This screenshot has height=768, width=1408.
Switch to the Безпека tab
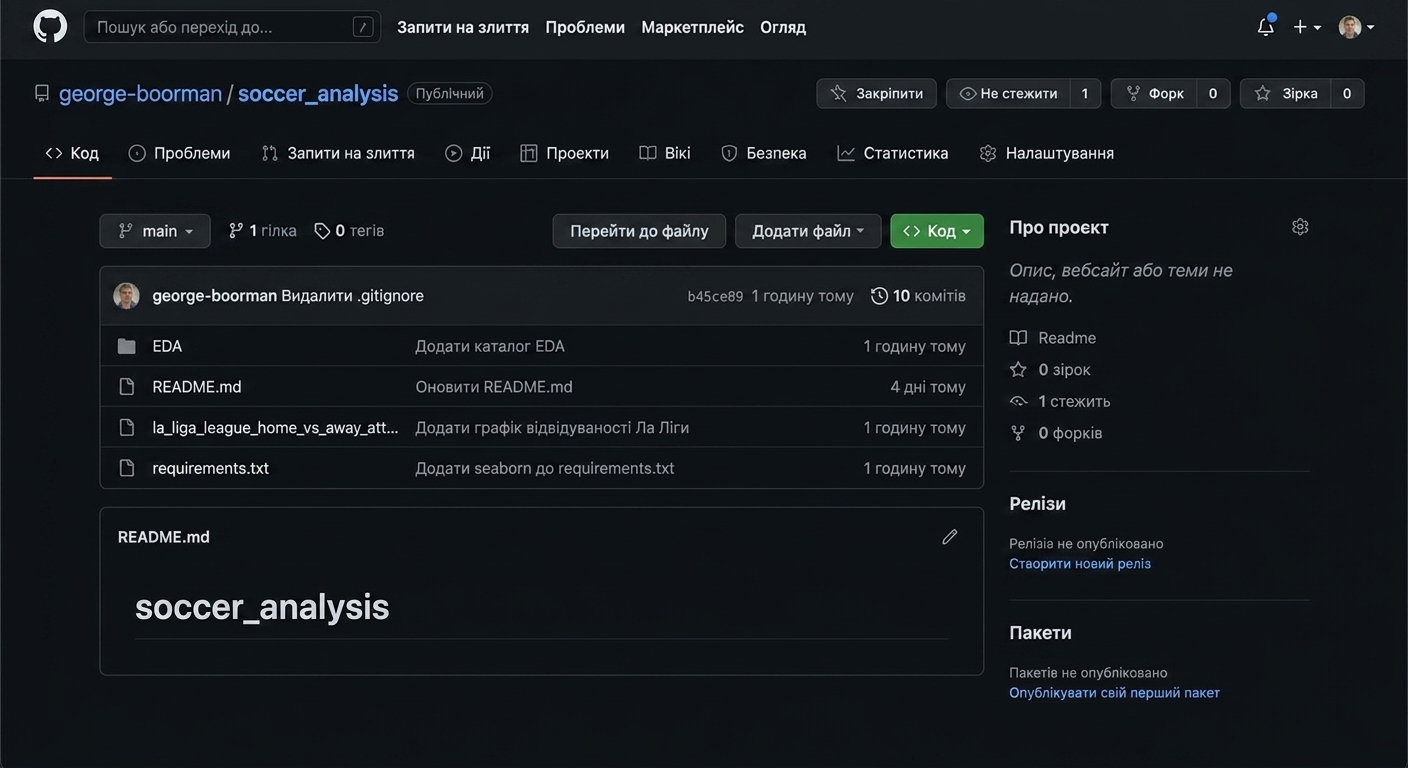click(x=764, y=153)
